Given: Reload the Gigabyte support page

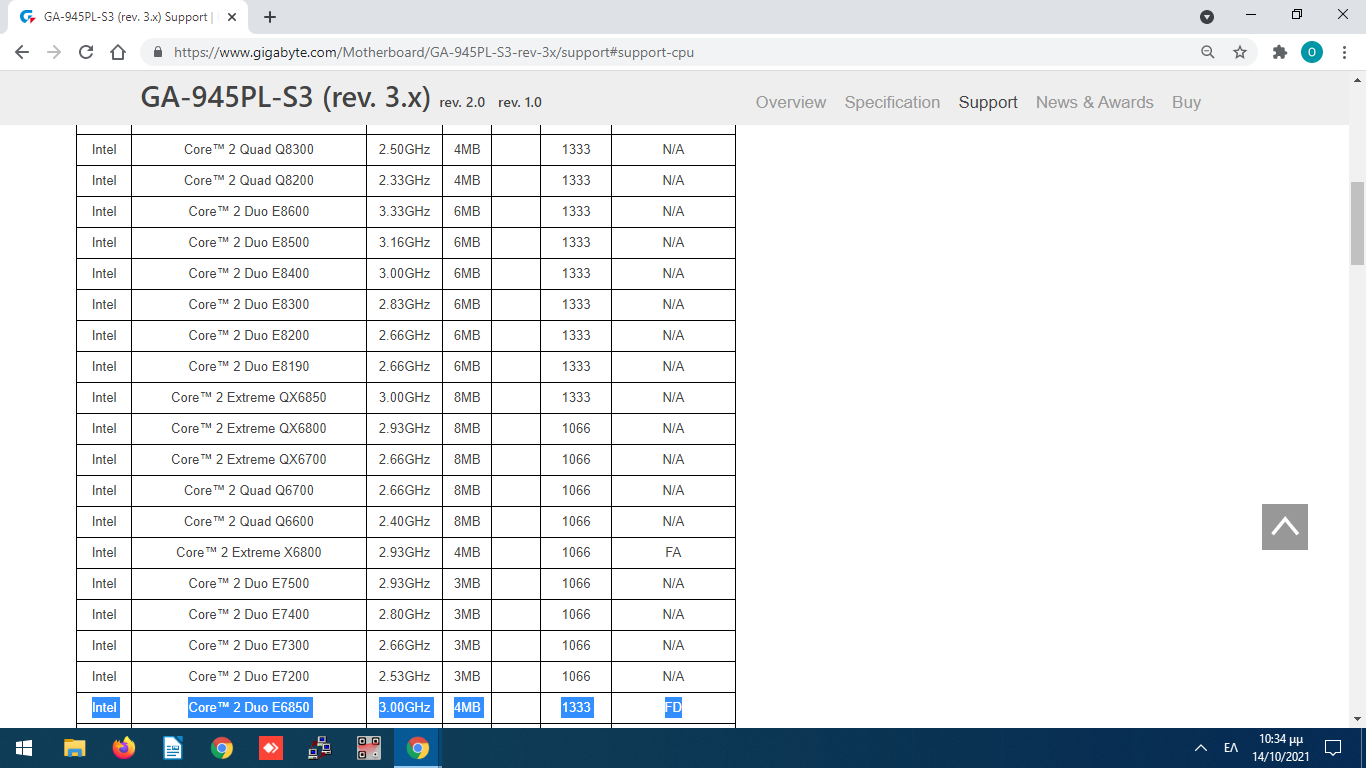Looking at the screenshot, I should [86, 52].
